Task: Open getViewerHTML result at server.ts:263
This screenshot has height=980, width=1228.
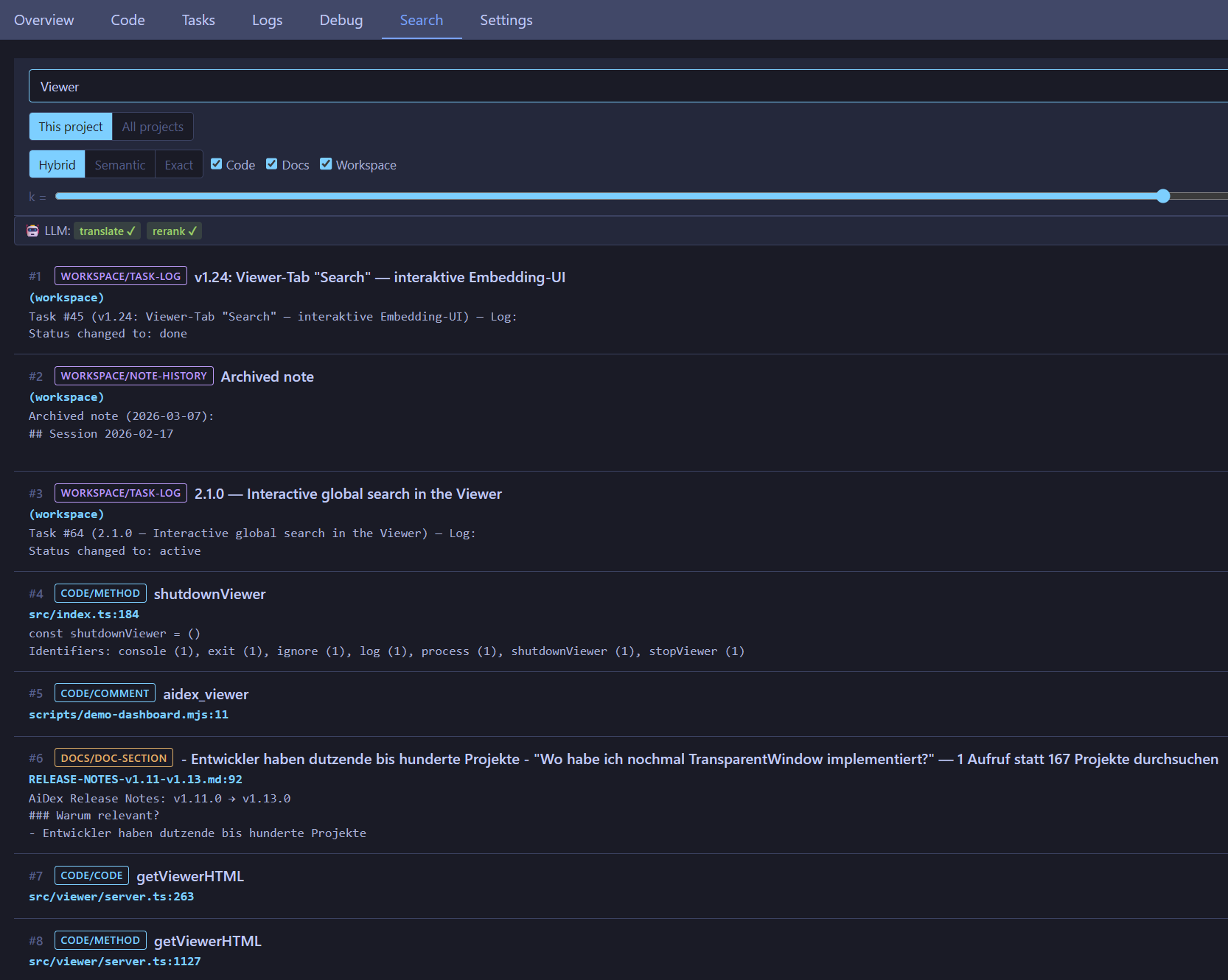Action: [190, 876]
